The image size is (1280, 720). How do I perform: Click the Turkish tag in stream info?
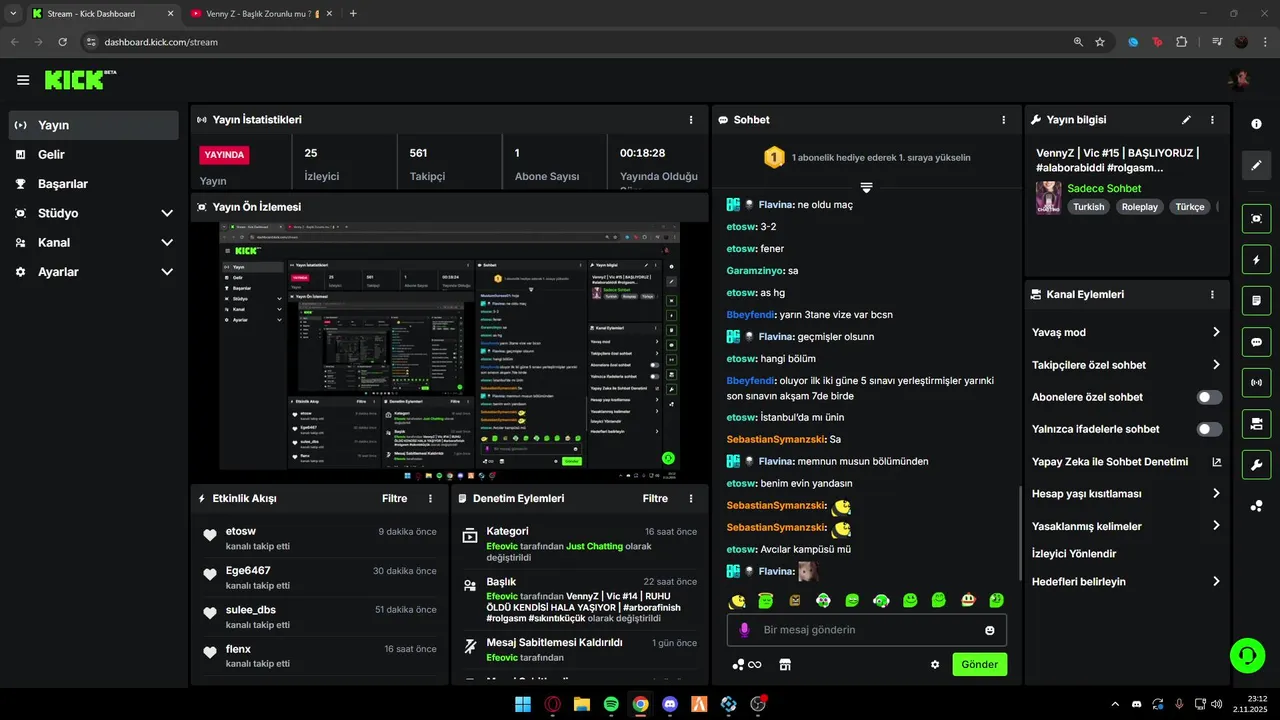click(1089, 207)
